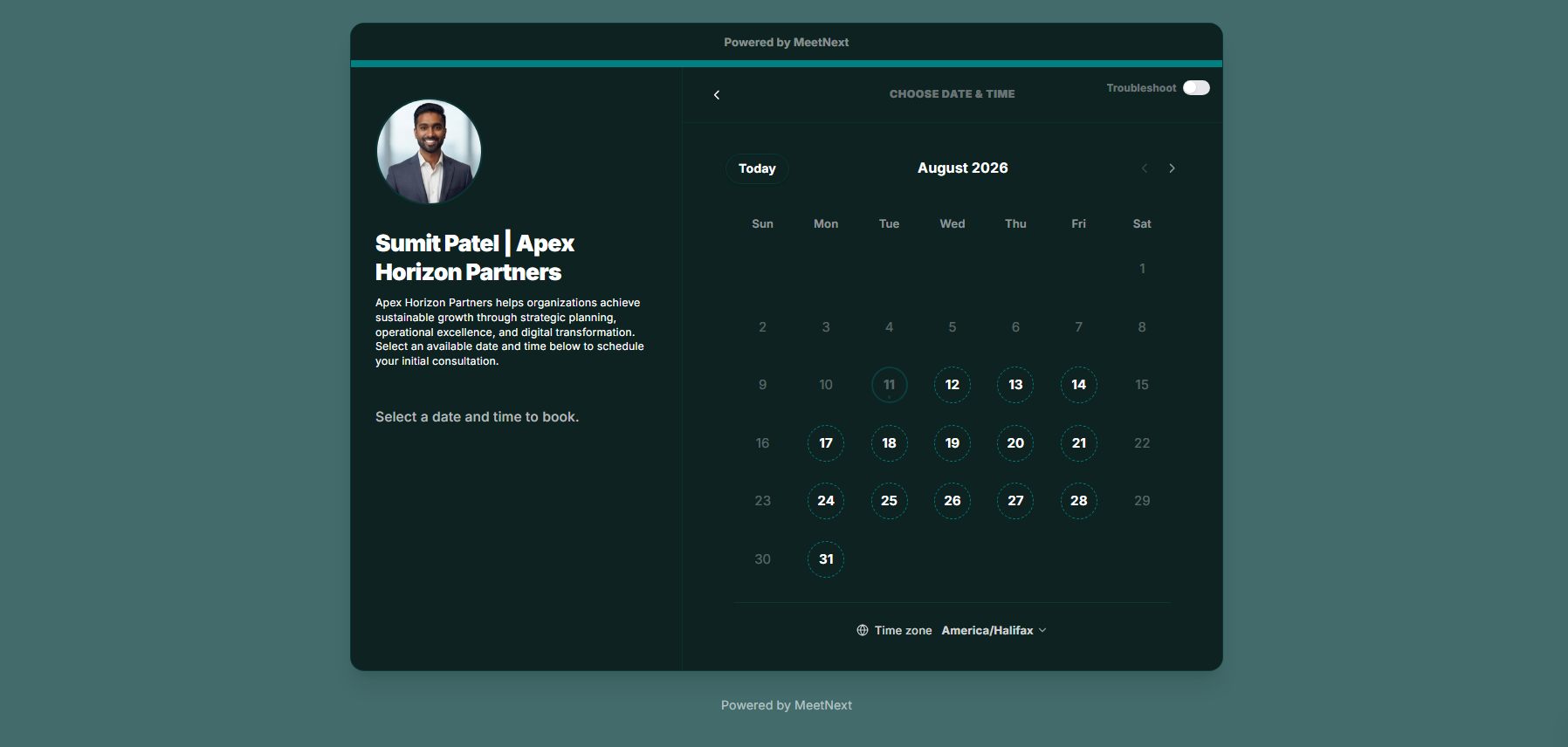Image resolution: width=1568 pixels, height=747 pixels.
Task: Click the August 2026 month heading
Action: point(963,168)
